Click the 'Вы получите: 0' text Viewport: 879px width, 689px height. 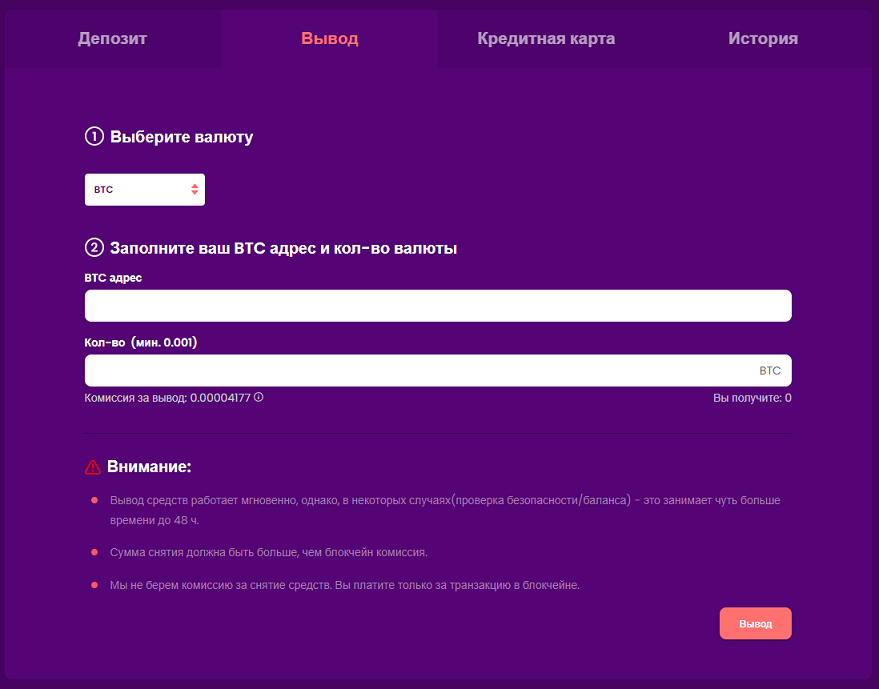click(752, 398)
